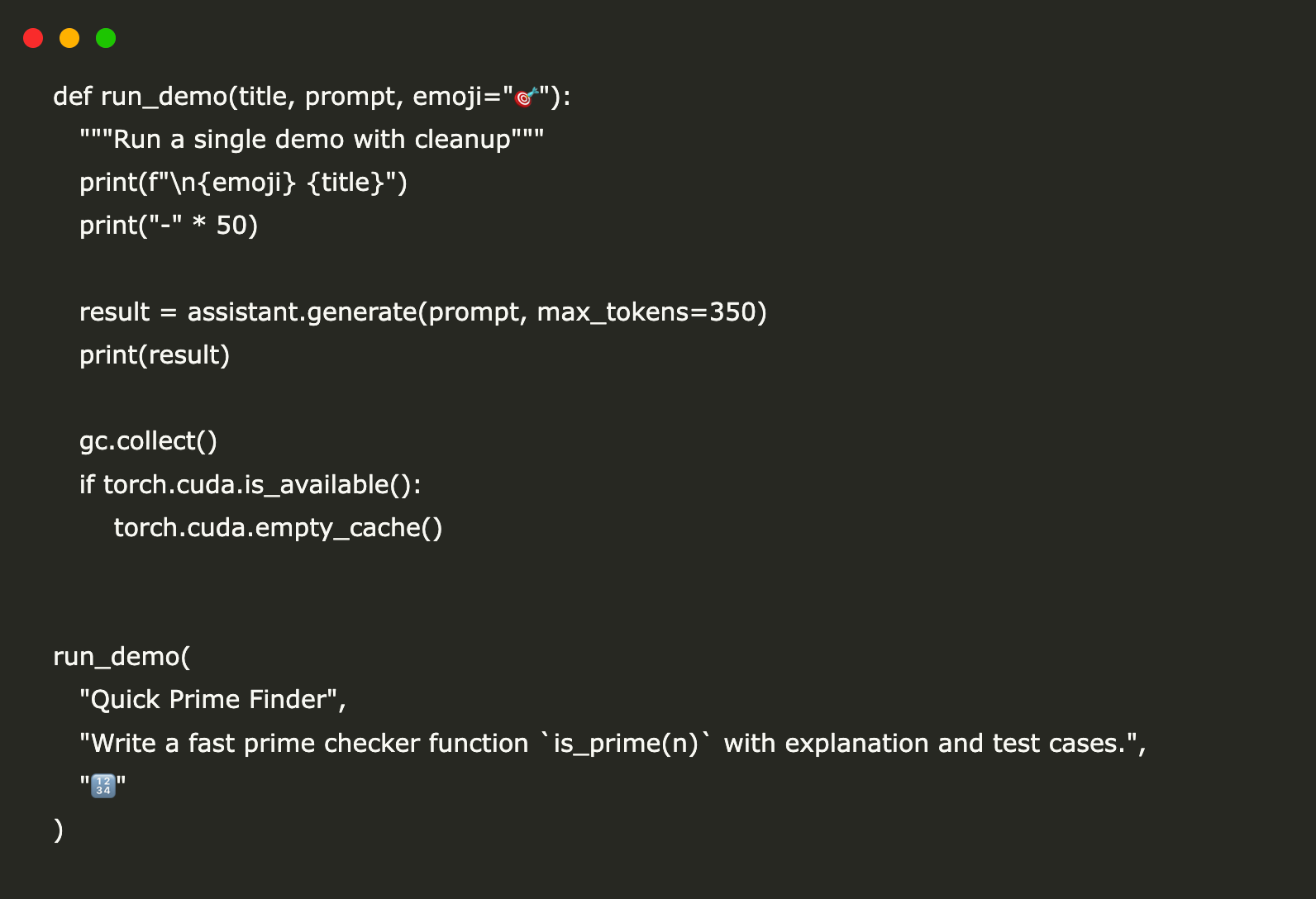Screen dimensions: 1316x899
Task: Click the red close window button
Action: tap(33, 38)
